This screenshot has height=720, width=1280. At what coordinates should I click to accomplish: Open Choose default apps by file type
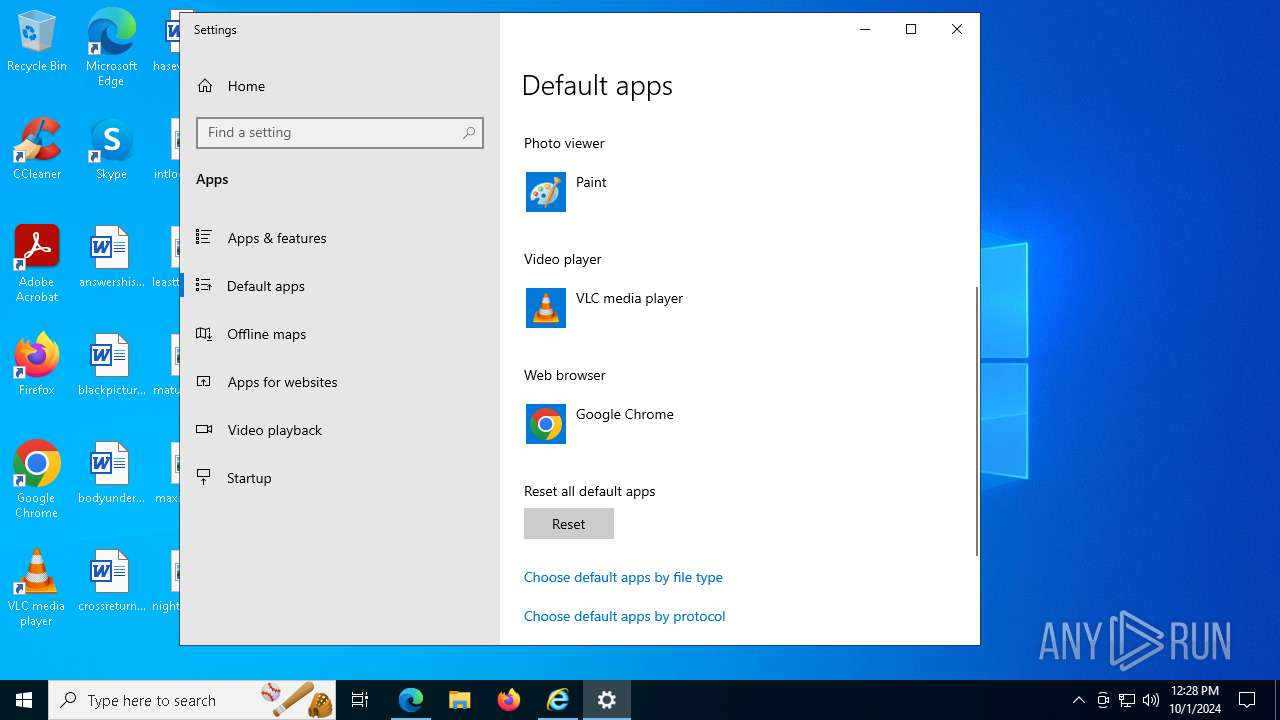(623, 577)
